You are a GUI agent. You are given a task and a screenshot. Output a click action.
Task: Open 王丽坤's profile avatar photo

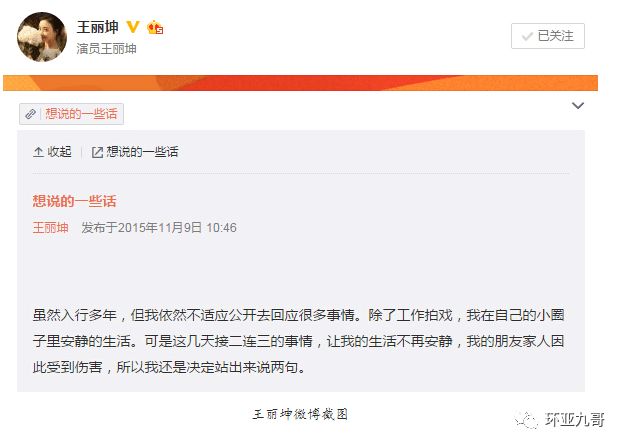pos(42,37)
